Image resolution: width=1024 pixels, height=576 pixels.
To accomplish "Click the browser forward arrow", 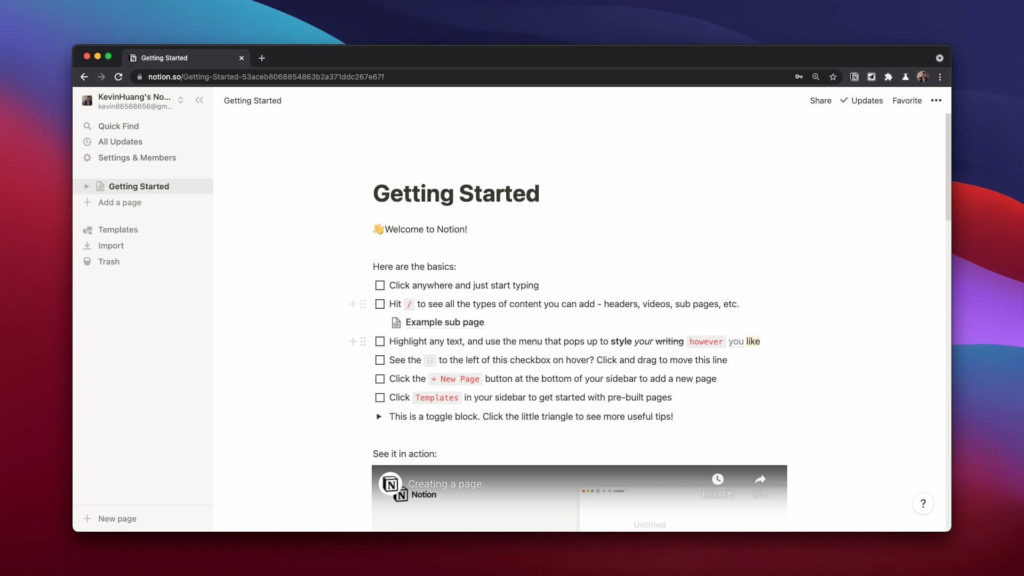I will 101,76.
